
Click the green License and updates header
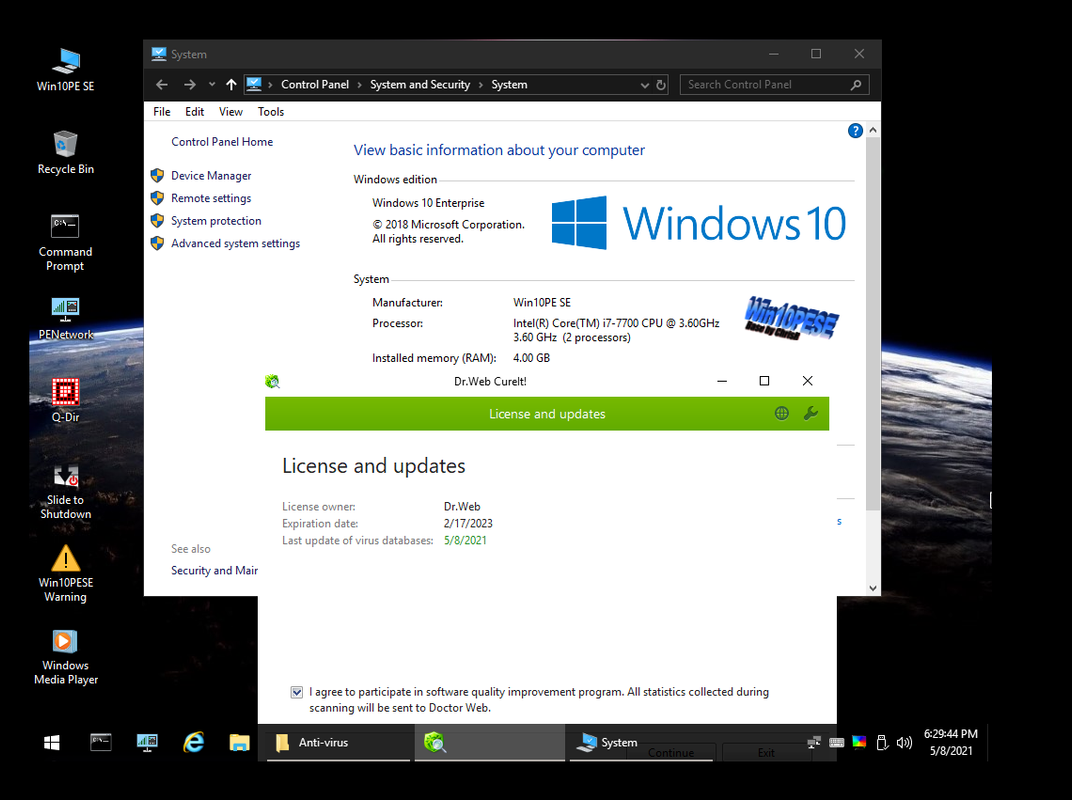(x=547, y=414)
